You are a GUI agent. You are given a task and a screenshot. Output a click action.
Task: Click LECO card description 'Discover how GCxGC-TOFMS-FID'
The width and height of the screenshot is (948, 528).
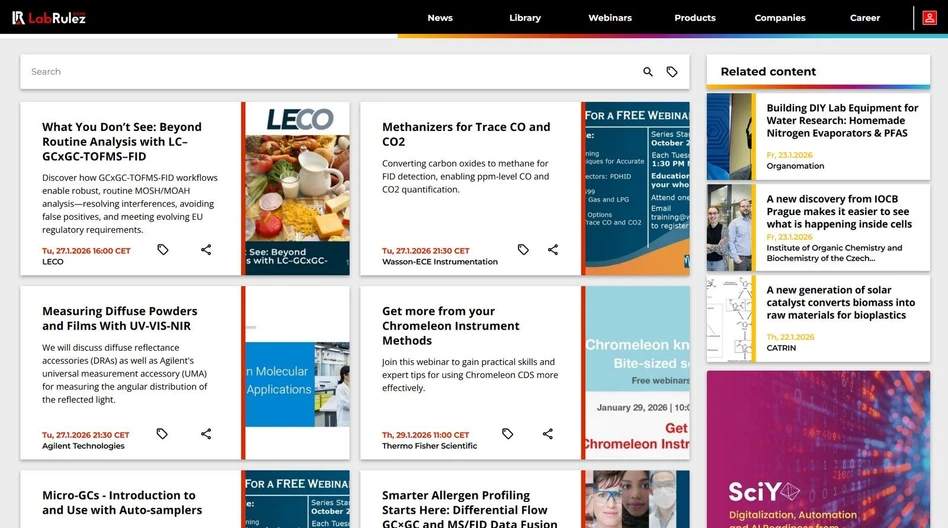pyautogui.click(x=129, y=204)
